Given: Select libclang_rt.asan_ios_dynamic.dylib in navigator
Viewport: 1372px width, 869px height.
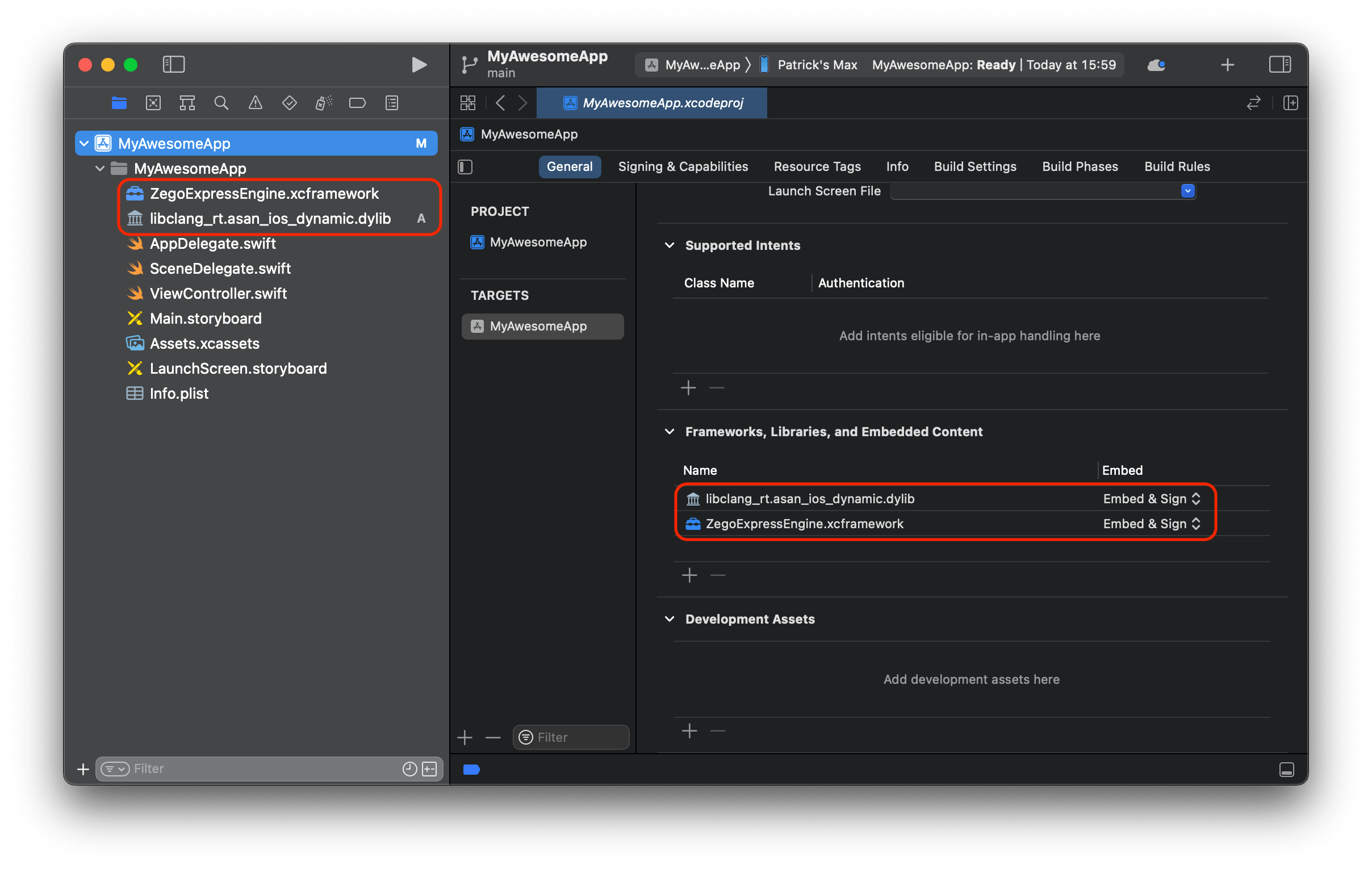Looking at the screenshot, I should point(270,219).
